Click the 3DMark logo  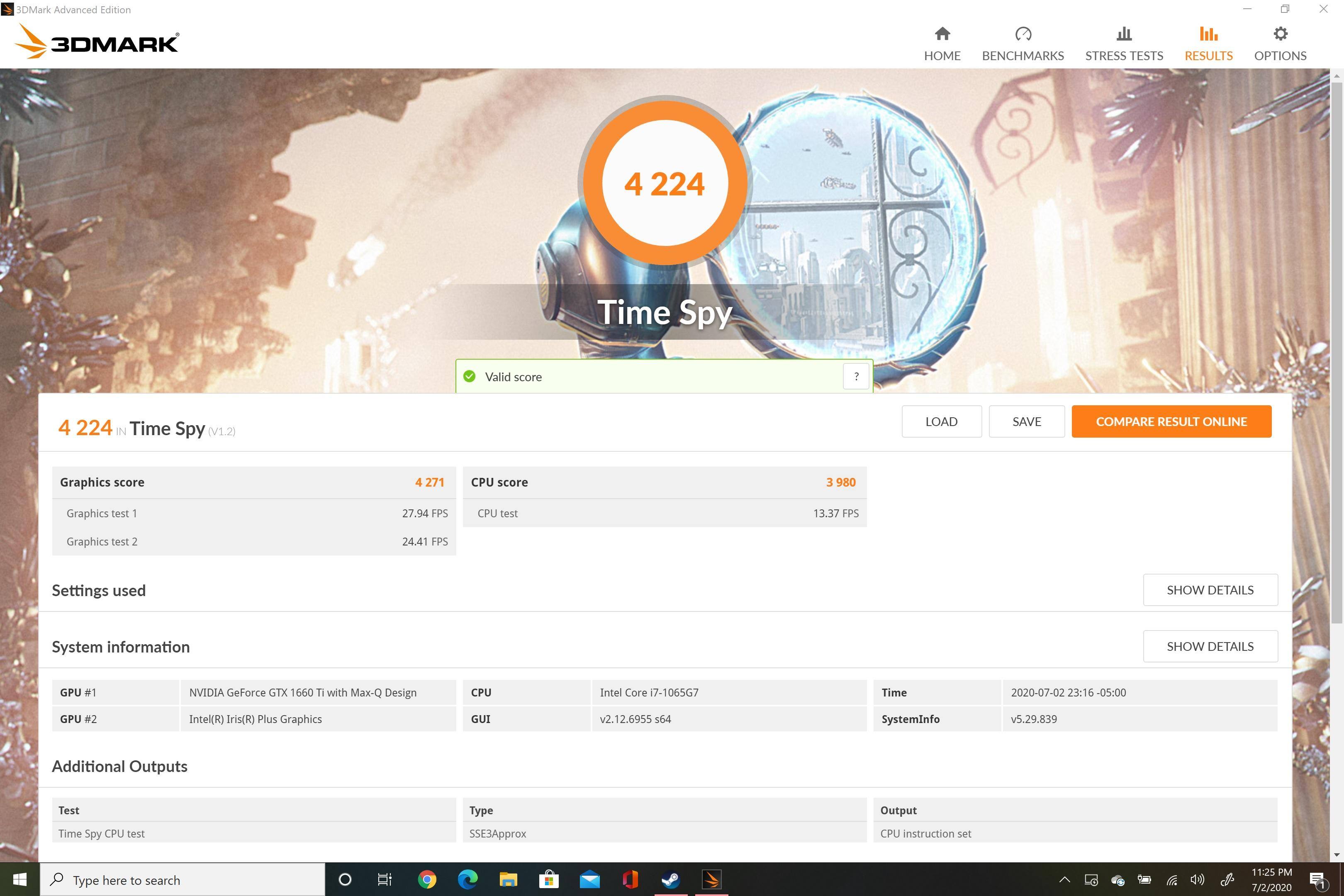pyautogui.click(x=97, y=42)
